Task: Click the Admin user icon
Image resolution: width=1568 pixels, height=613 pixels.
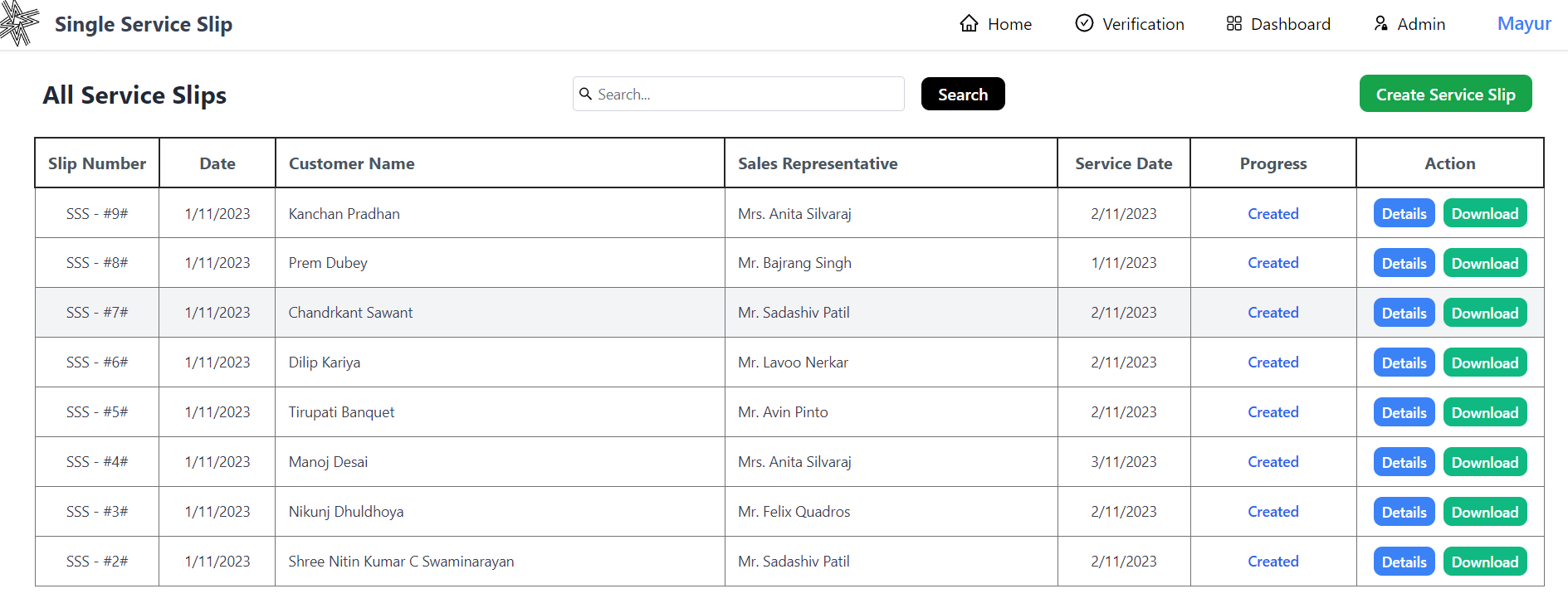Action: pyautogui.click(x=1380, y=23)
